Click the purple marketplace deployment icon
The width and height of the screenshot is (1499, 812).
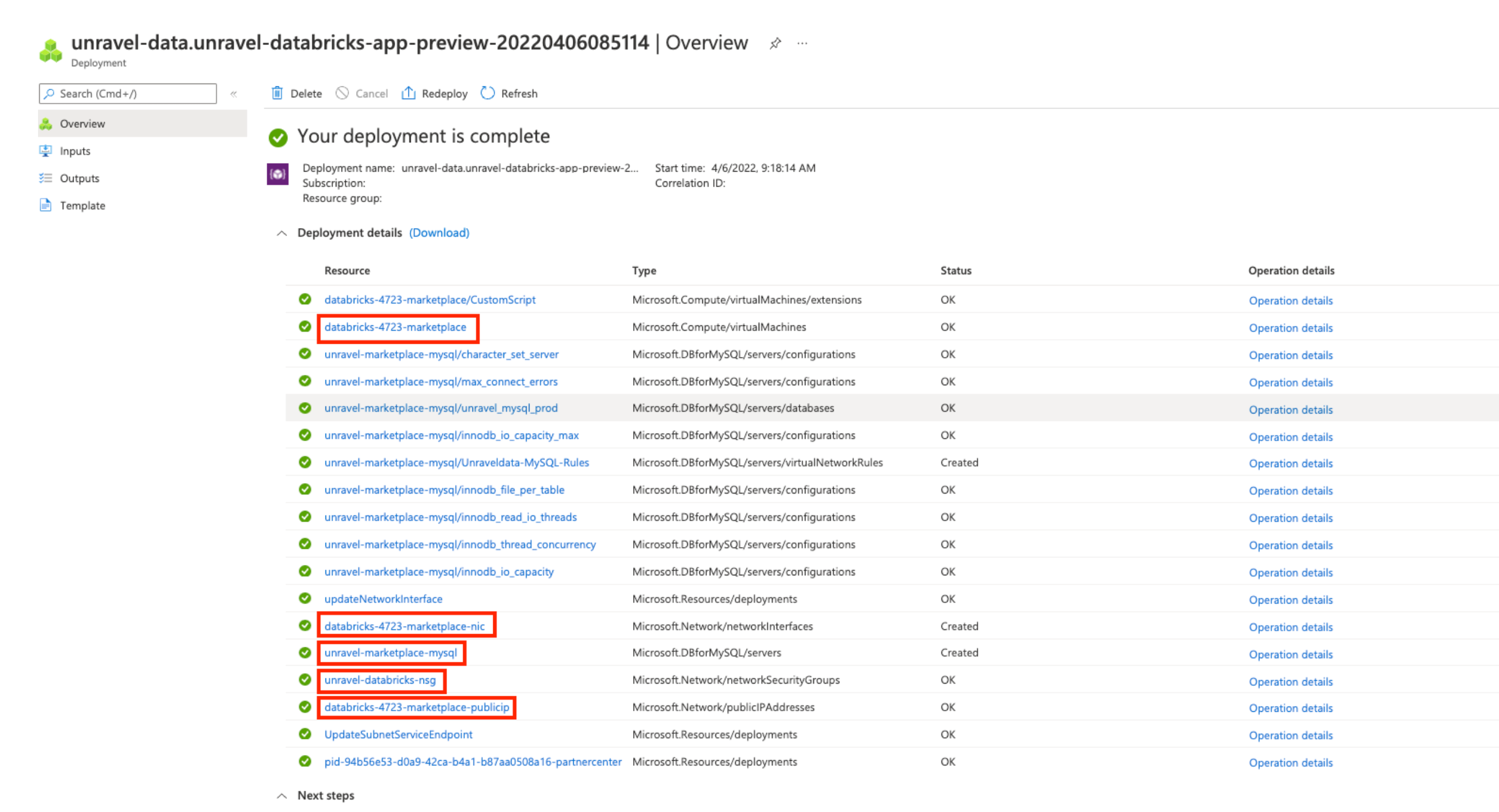[x=278, y=174]
